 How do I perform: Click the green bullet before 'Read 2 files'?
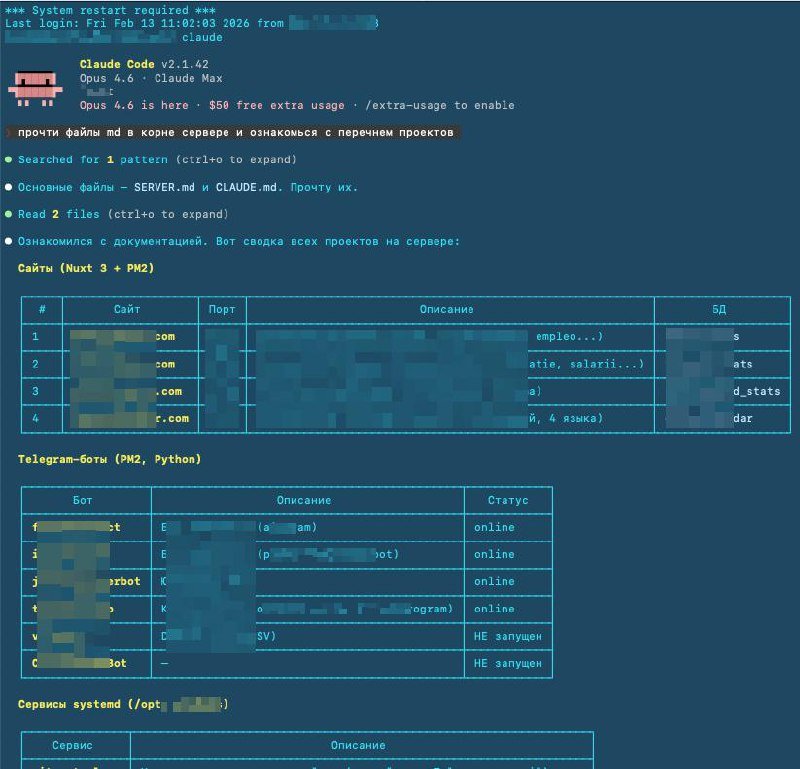coord(8,214)
